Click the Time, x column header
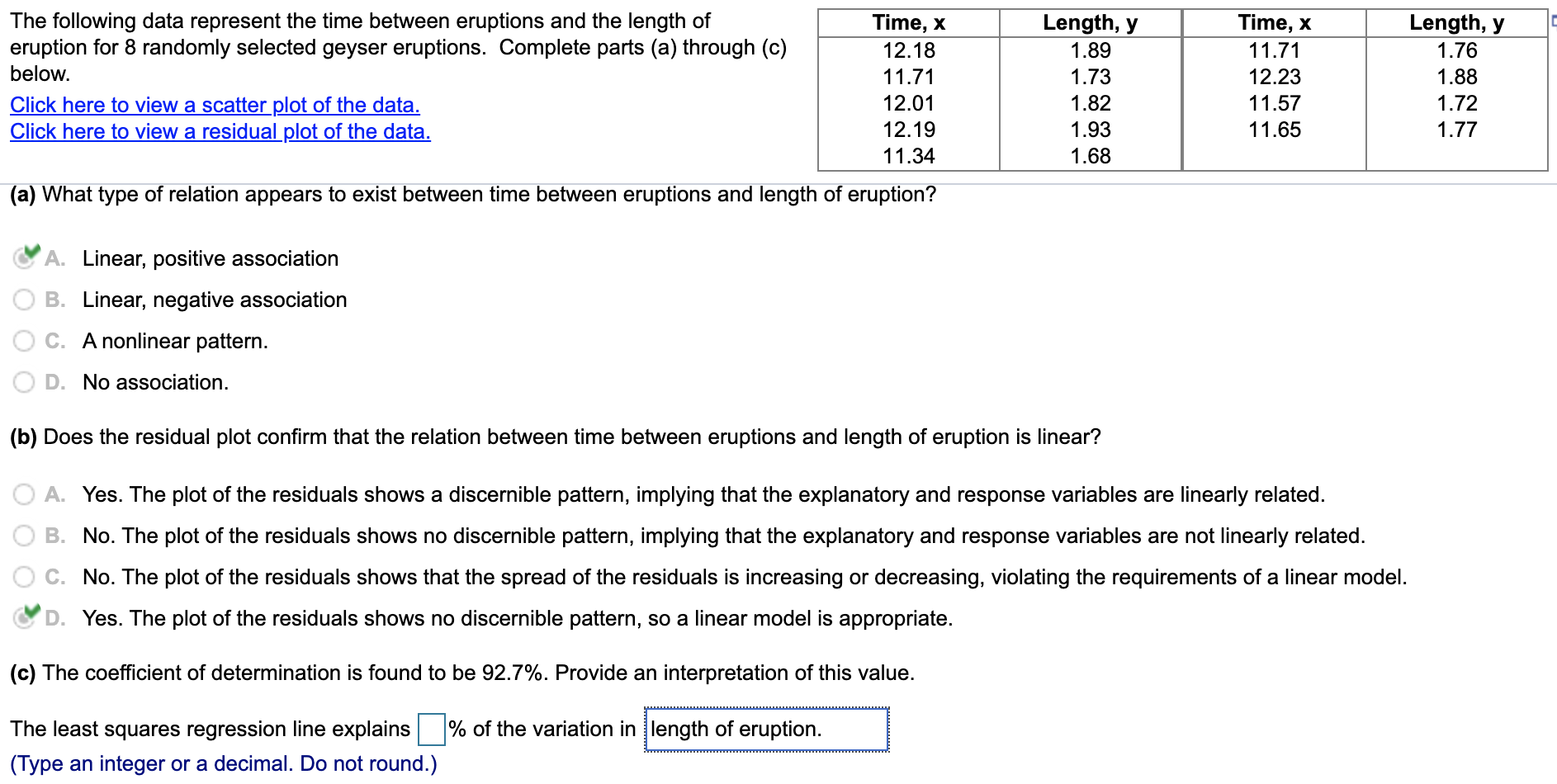The image size is (1557, 784). coord(908,22)
